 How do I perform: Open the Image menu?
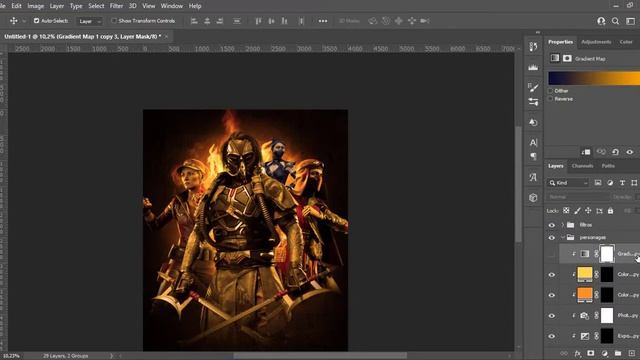click(x=36, y=6)
